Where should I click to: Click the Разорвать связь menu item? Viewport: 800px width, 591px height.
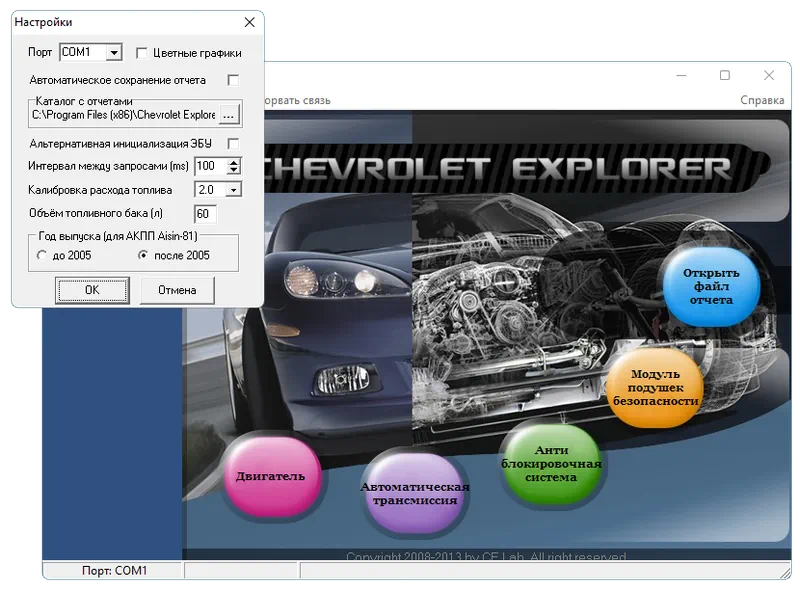(x=297, y=100)
